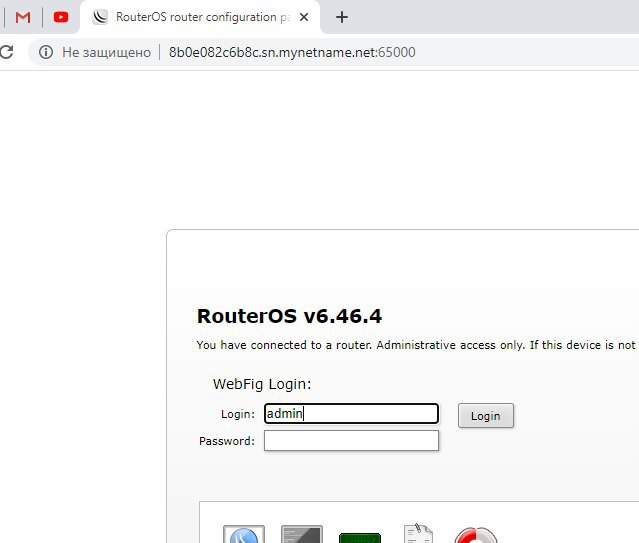Click the address bar URL
The height and width of the screenshot is (543, 639).
point(292,52)
